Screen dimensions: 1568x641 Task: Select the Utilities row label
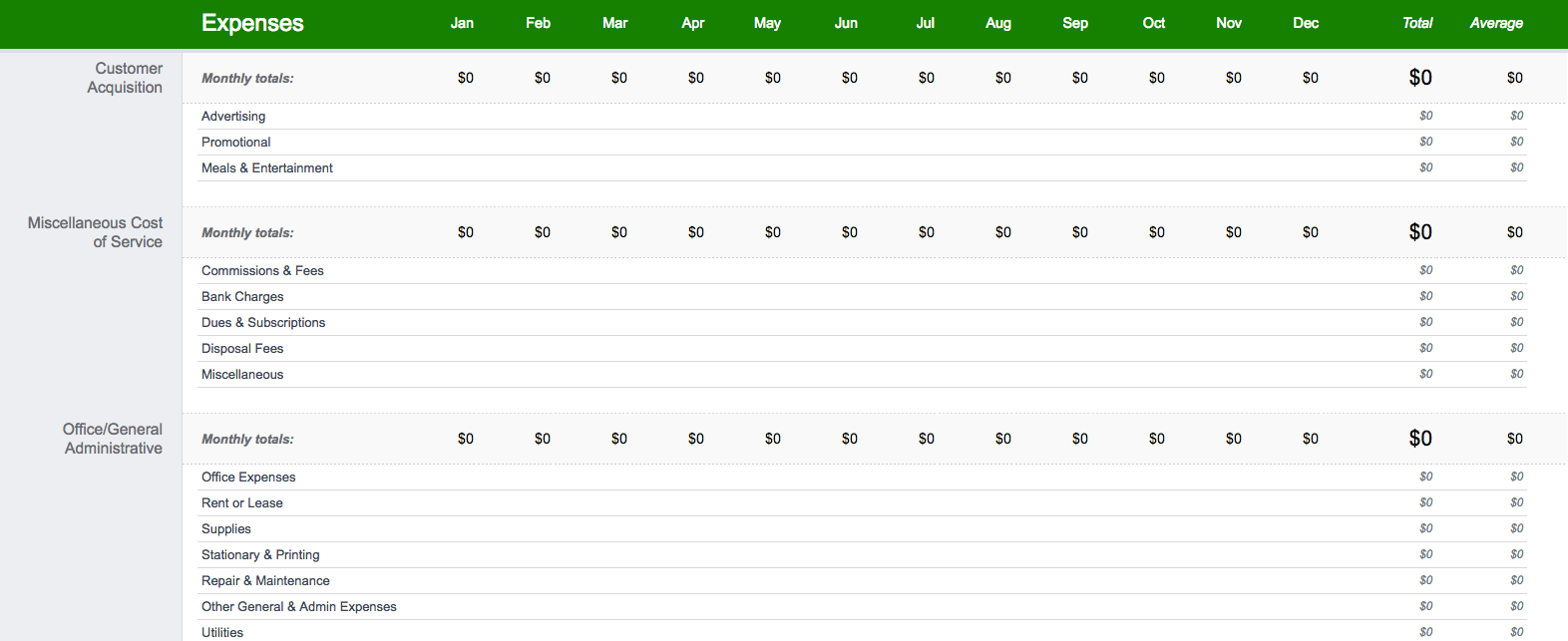click(222, 633)
